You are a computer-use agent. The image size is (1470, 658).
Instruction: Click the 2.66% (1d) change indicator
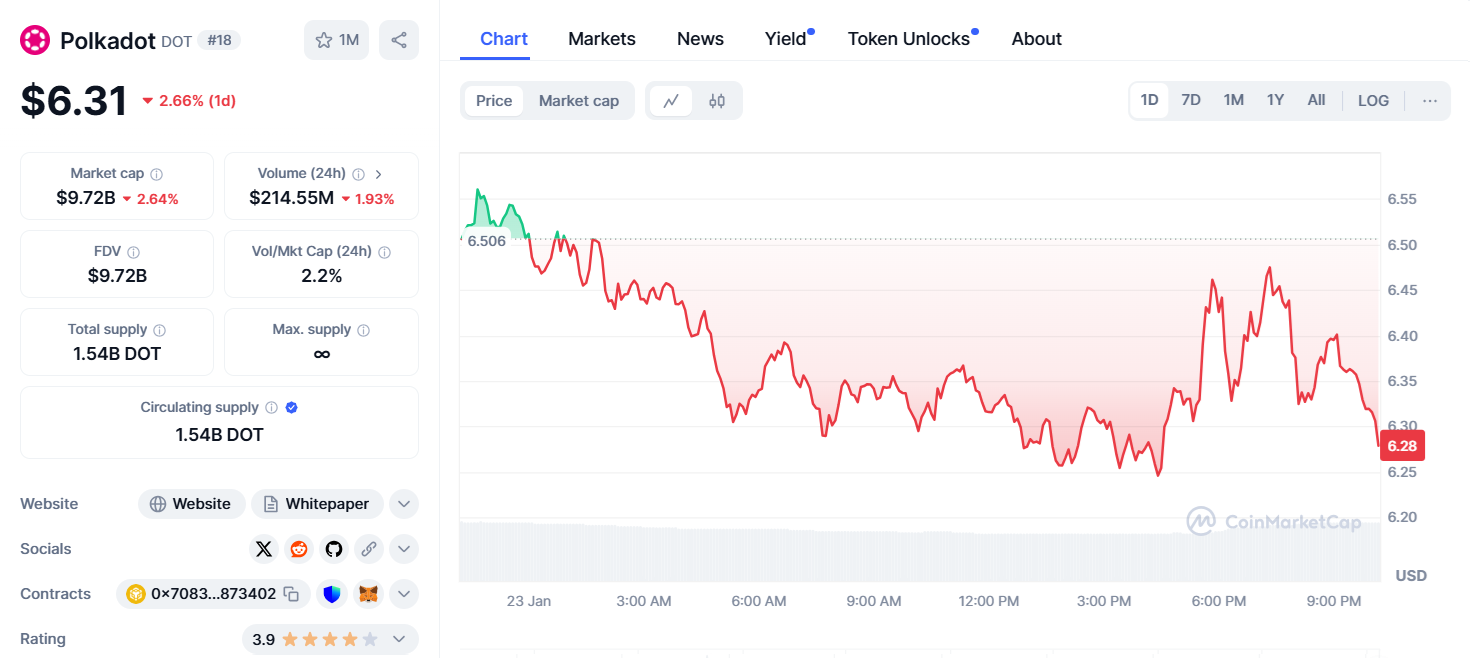click(189, 101)
